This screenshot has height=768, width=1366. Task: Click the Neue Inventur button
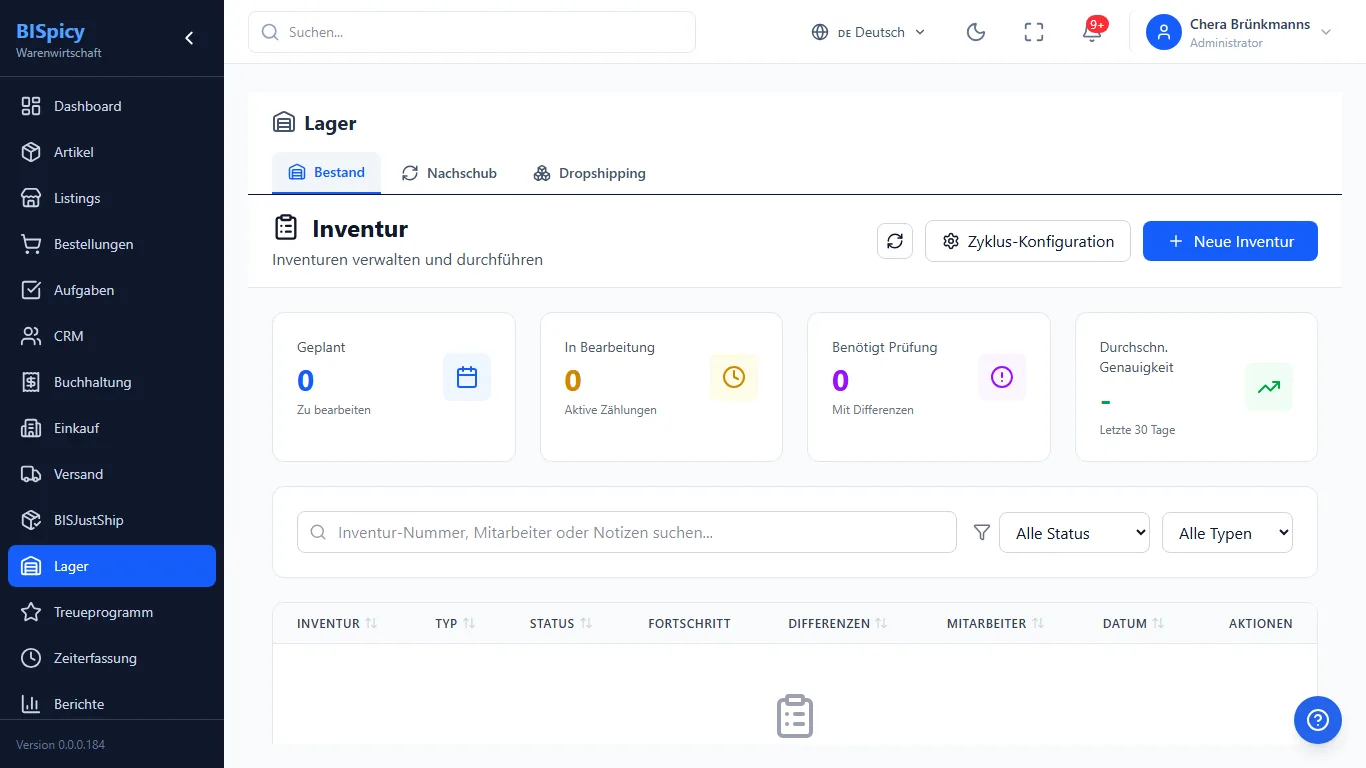coord(1230,241)
